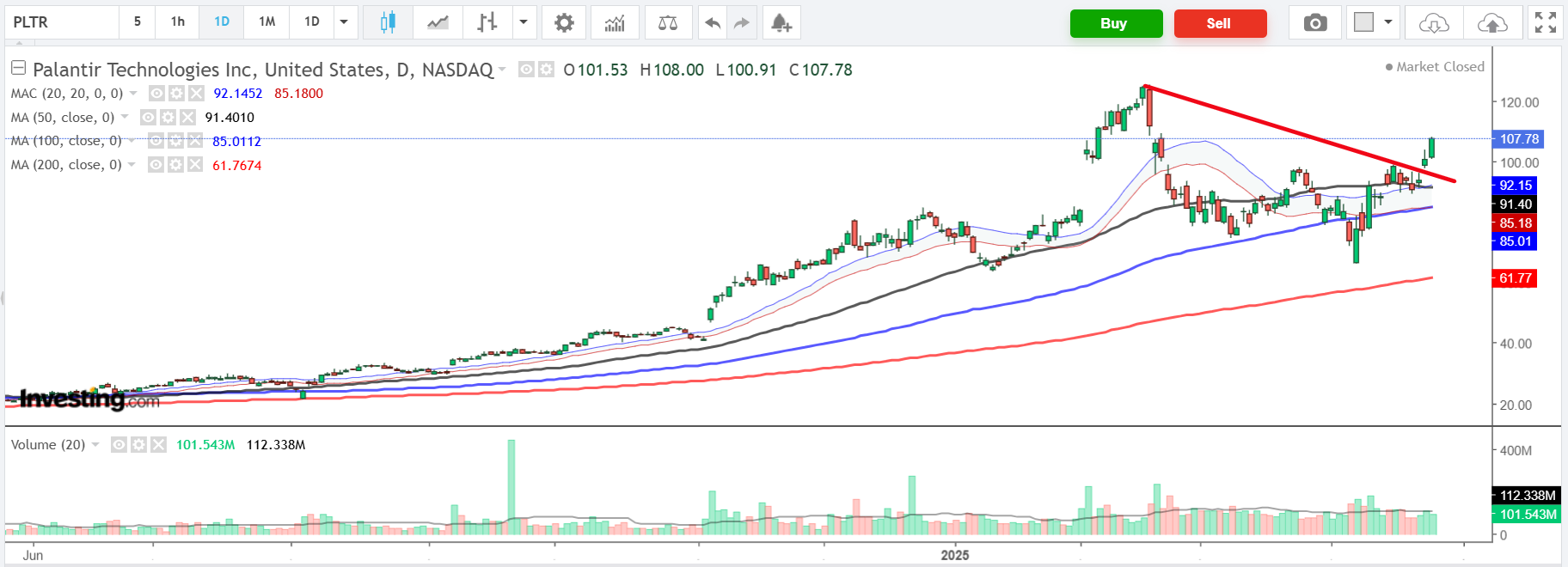Viewport: 1568px width, 567px height.
Task: Expand dropdown arrow for MA (50, close, 0)
Action: pos(125,117)
